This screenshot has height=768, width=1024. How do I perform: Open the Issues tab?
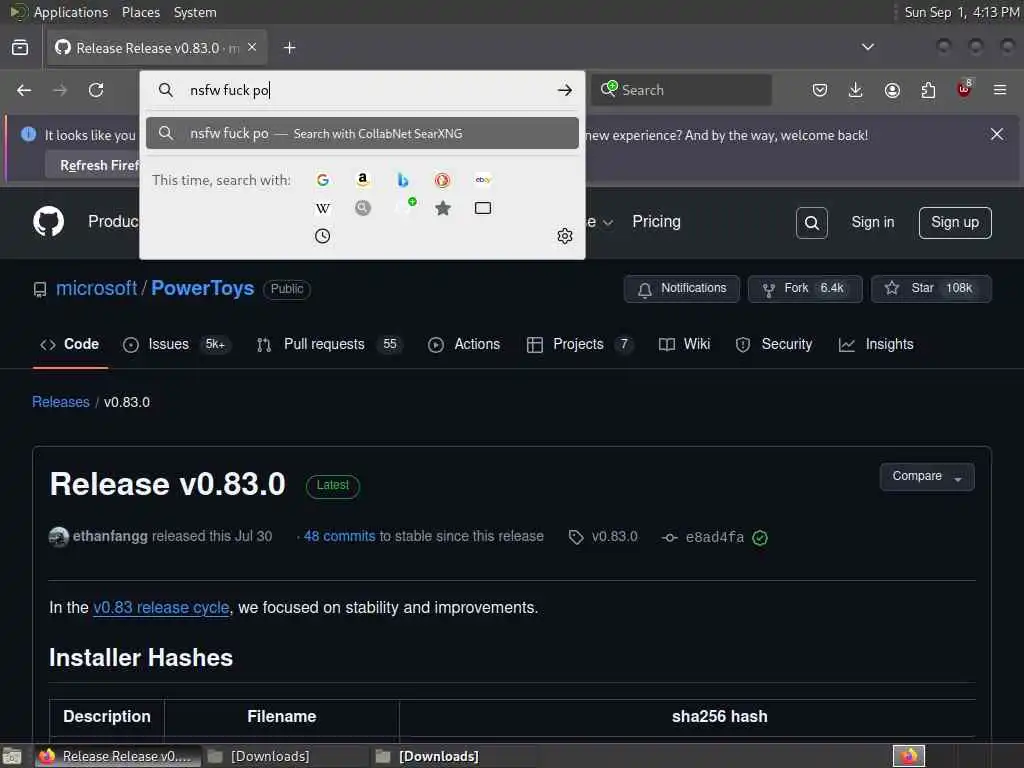175,344
